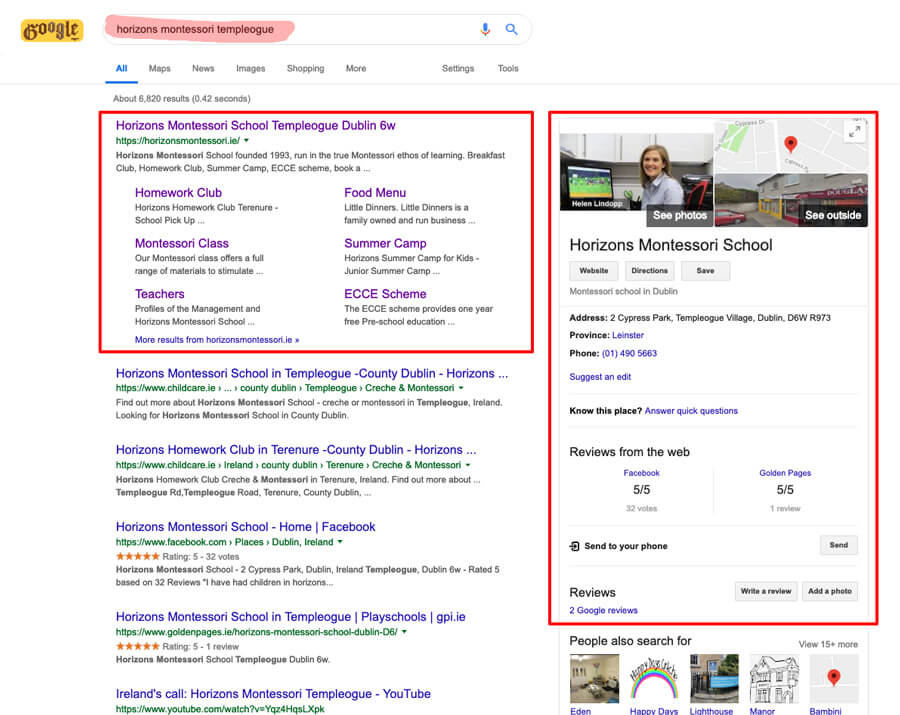Click More results from horizonsmontessori.ie
Image resolution: width=900 pixels, height=715 pixels.
pos(217,340)
